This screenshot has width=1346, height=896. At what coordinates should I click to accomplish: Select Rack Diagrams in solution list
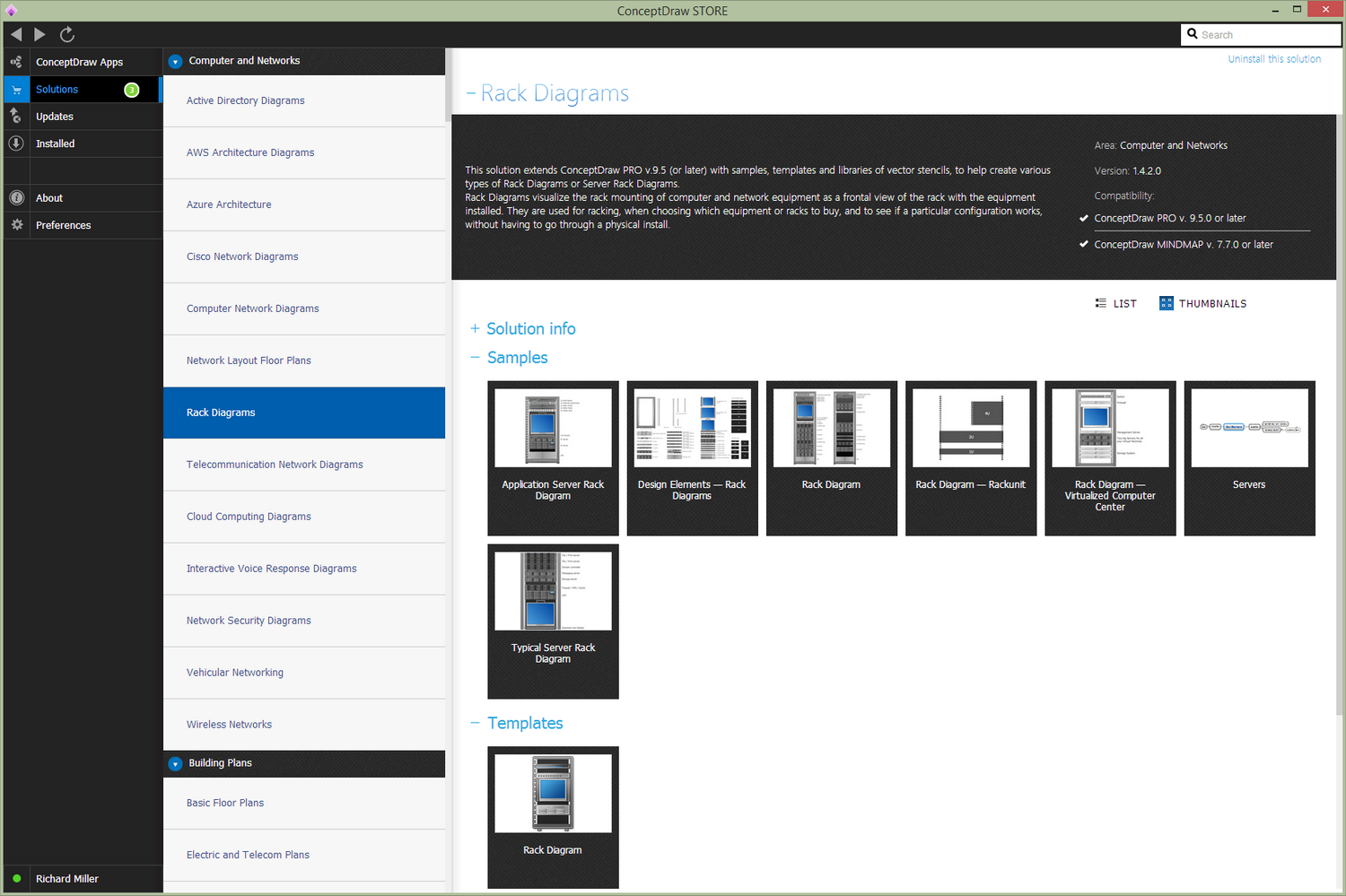pyautogui.click(x=304, y=413)
